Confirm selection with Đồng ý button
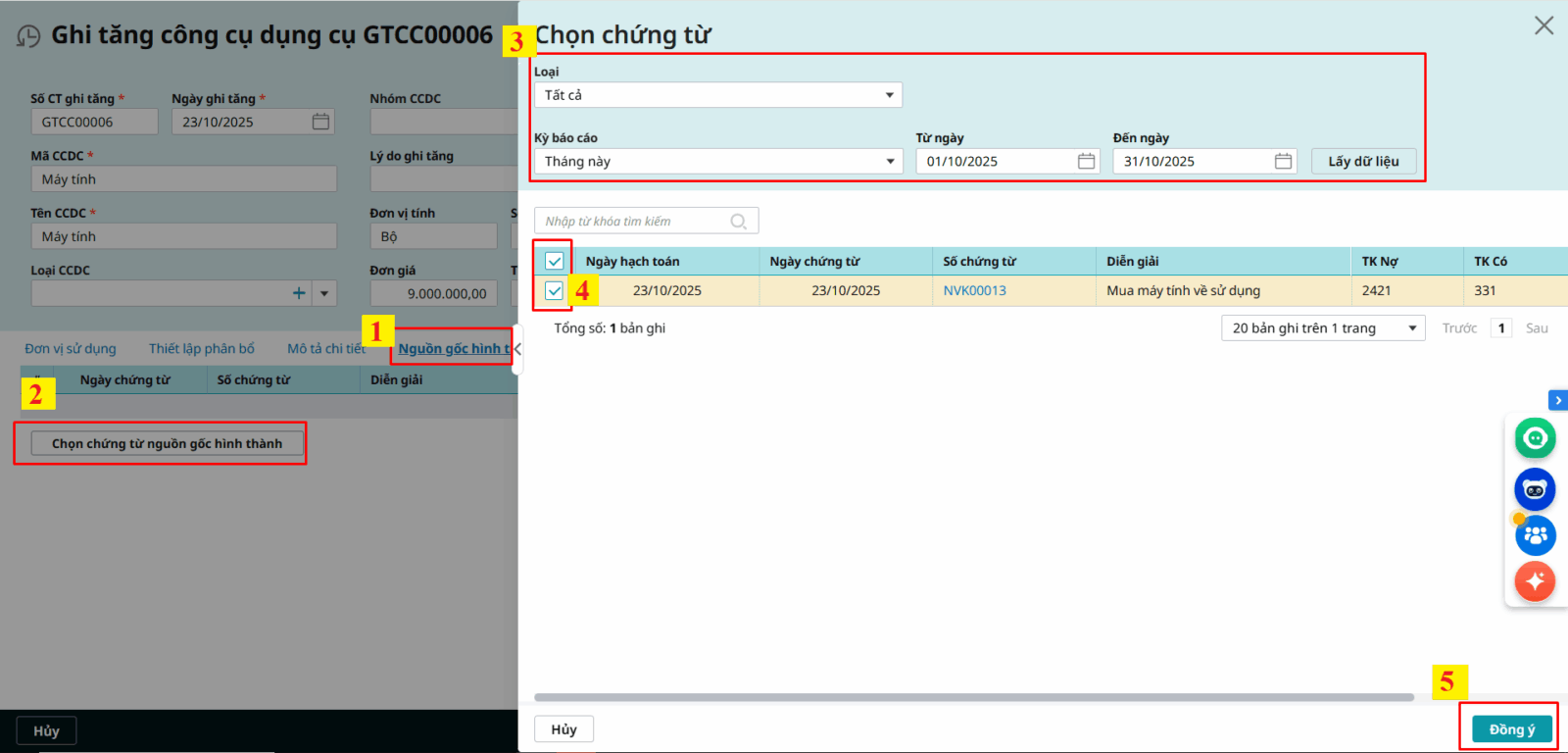Screen dimensions: 1568x753 (x=1511, y=729)
